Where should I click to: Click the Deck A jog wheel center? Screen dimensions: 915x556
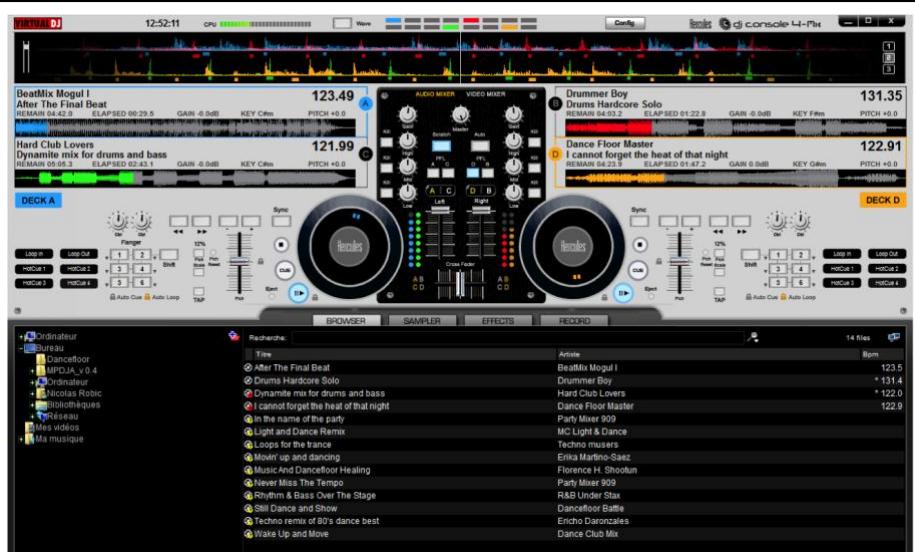349,247
